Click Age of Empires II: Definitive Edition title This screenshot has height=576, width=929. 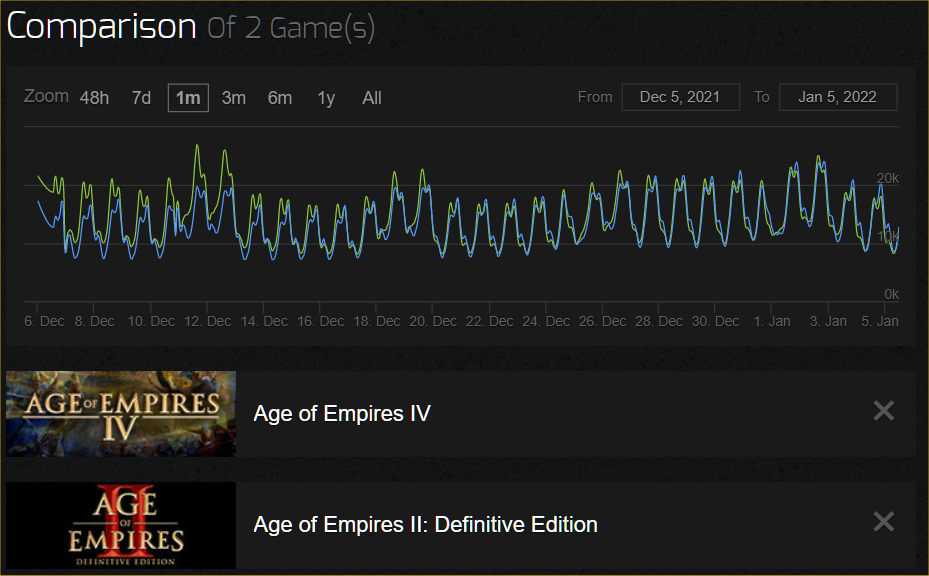[x=425, y=524]
